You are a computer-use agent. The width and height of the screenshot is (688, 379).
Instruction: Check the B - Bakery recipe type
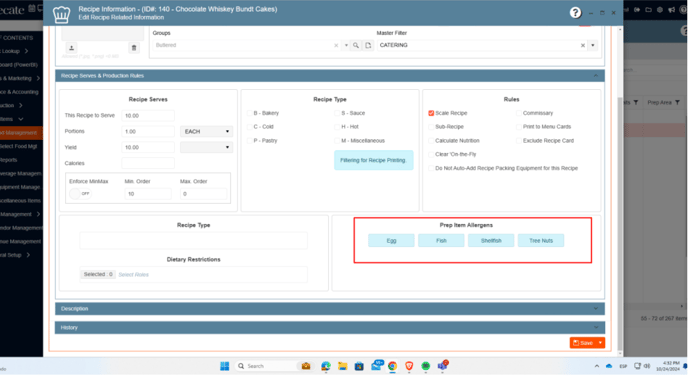249,113
